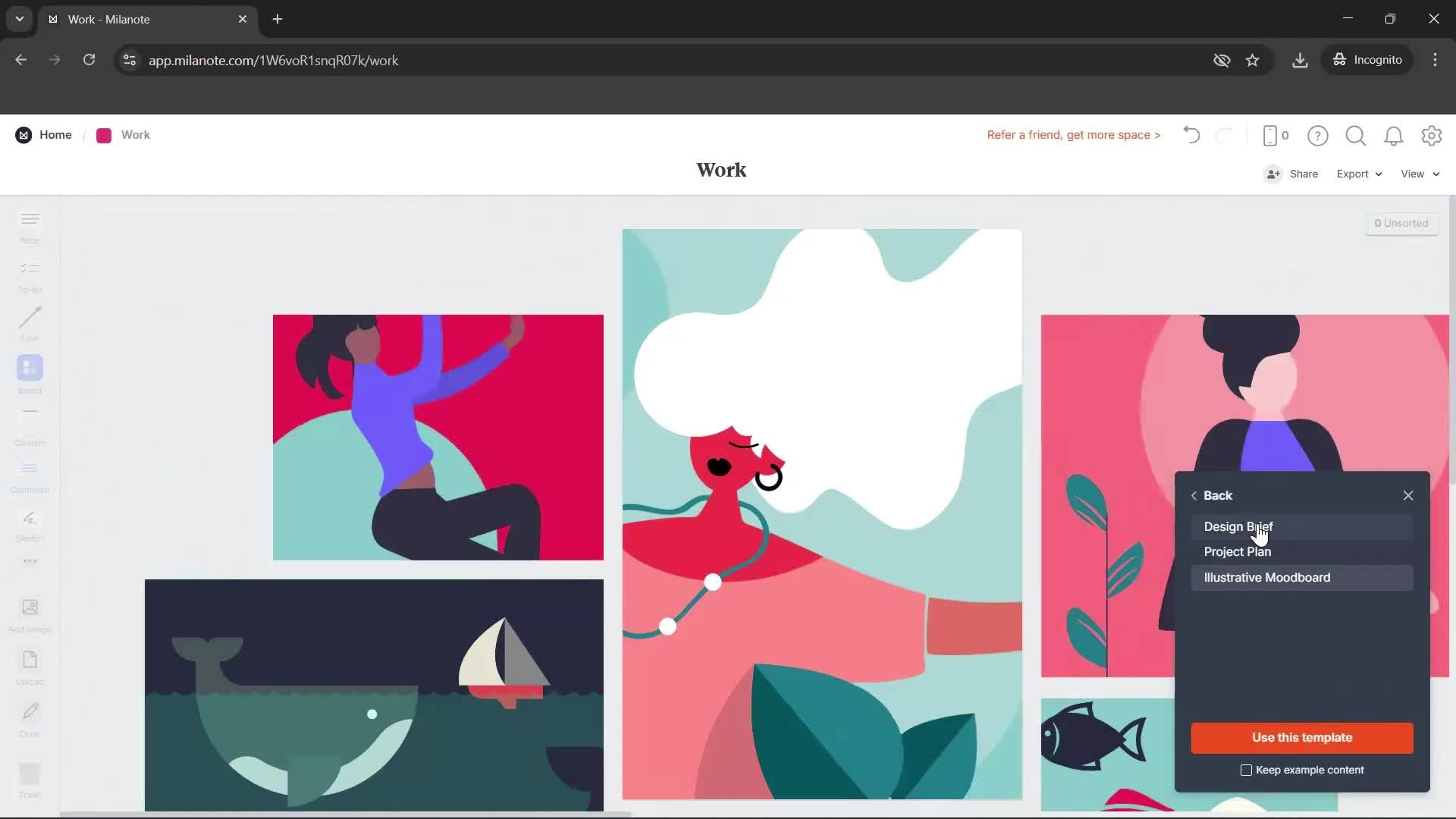Image resolution: width=1456 pixels, height=819 pixels.
Task: Pick the Line tool from the sidebar
Action: click(30, 324)
